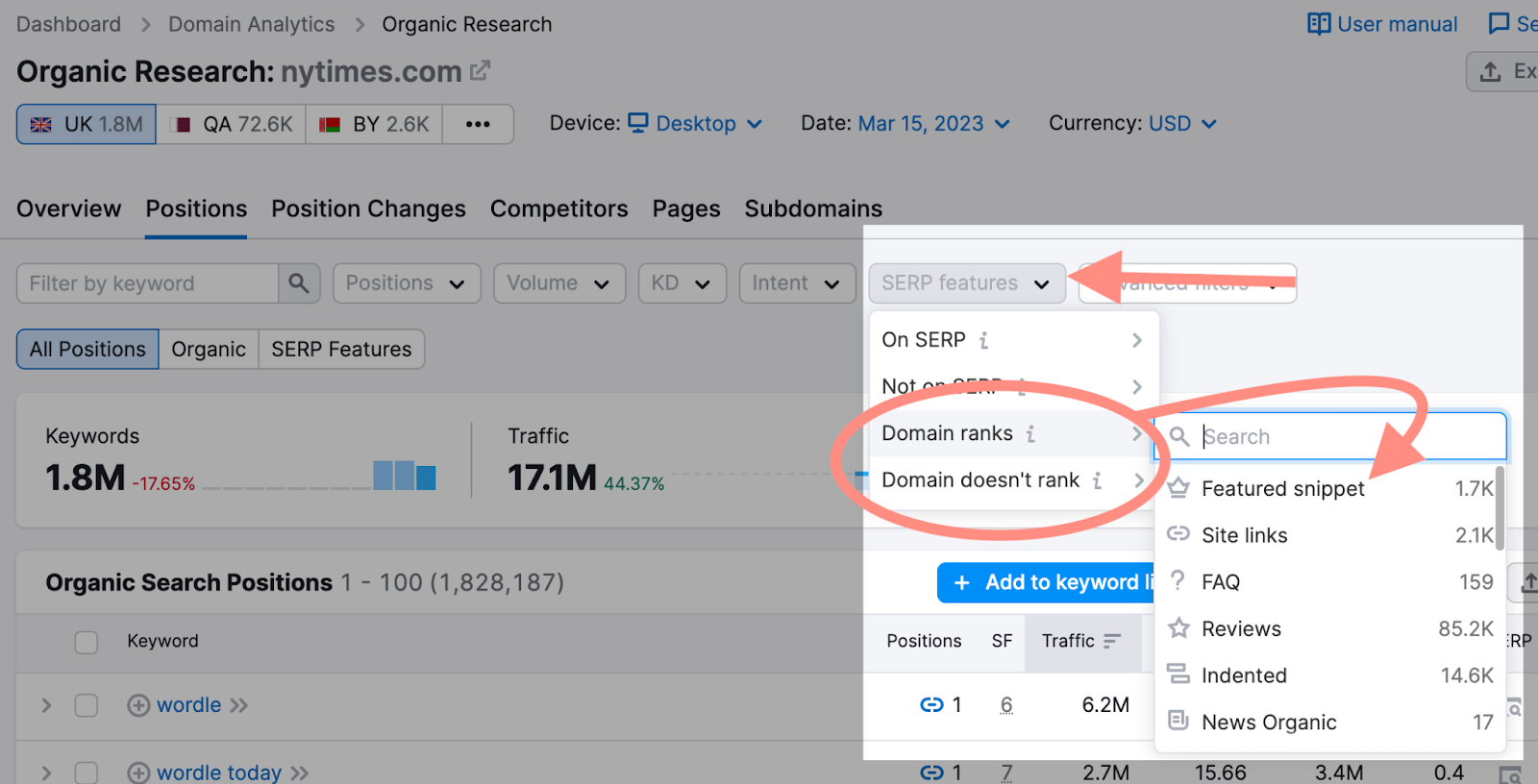Click the Traffic column sort icon

coord(1112,641)
